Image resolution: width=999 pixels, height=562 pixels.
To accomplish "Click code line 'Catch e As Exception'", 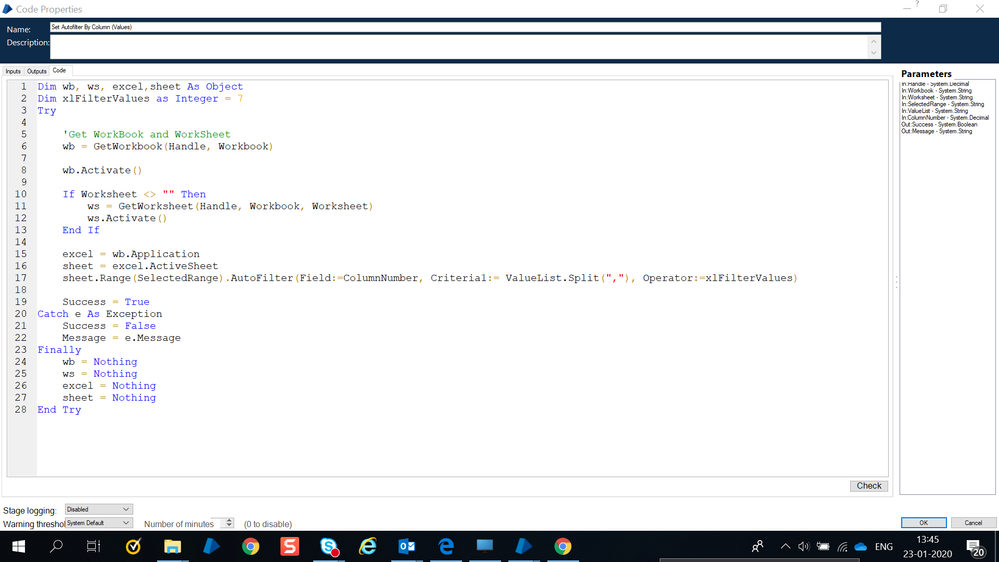I will (99, 314).
